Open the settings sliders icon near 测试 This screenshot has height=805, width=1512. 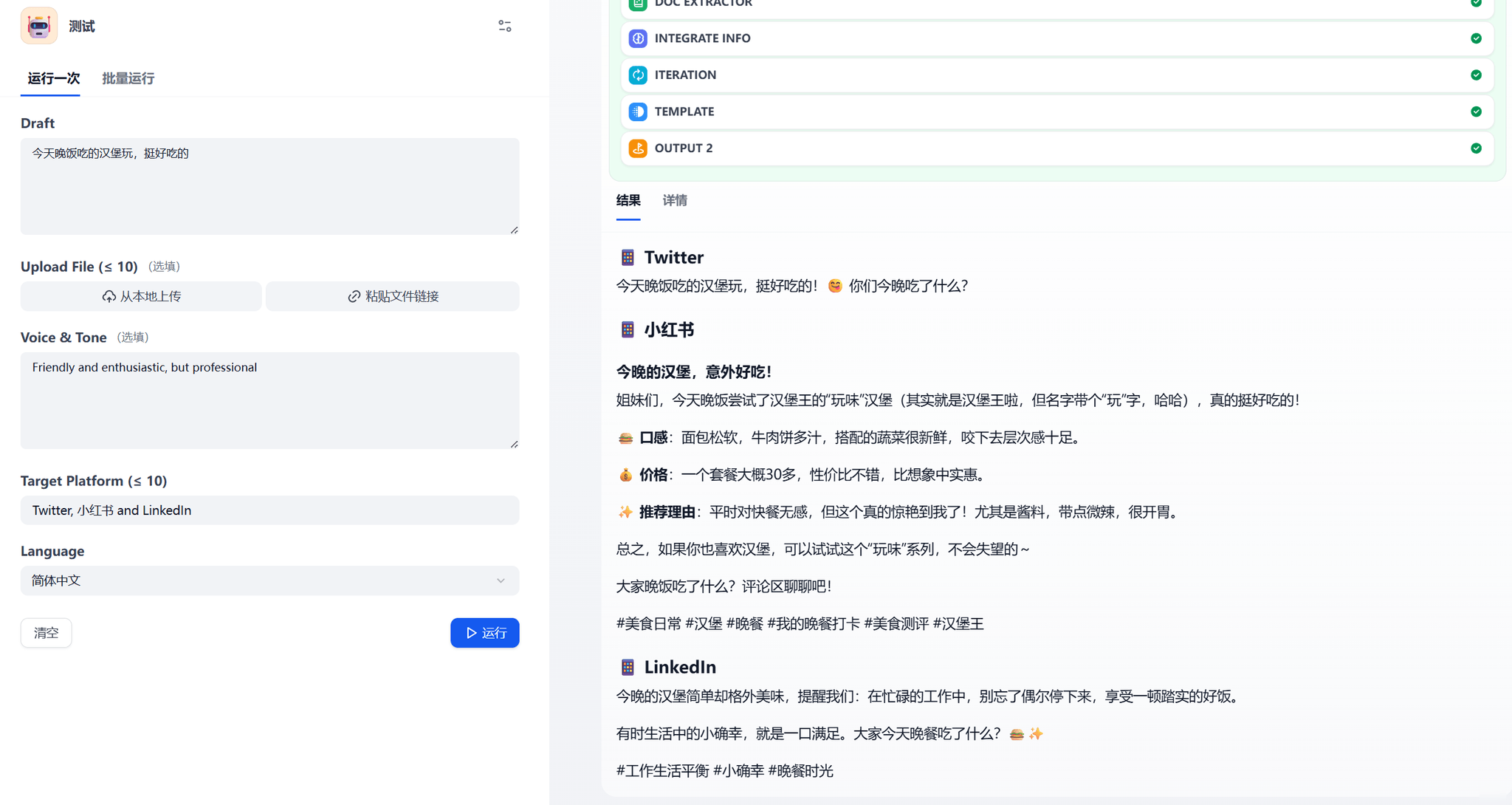[505, 26]
